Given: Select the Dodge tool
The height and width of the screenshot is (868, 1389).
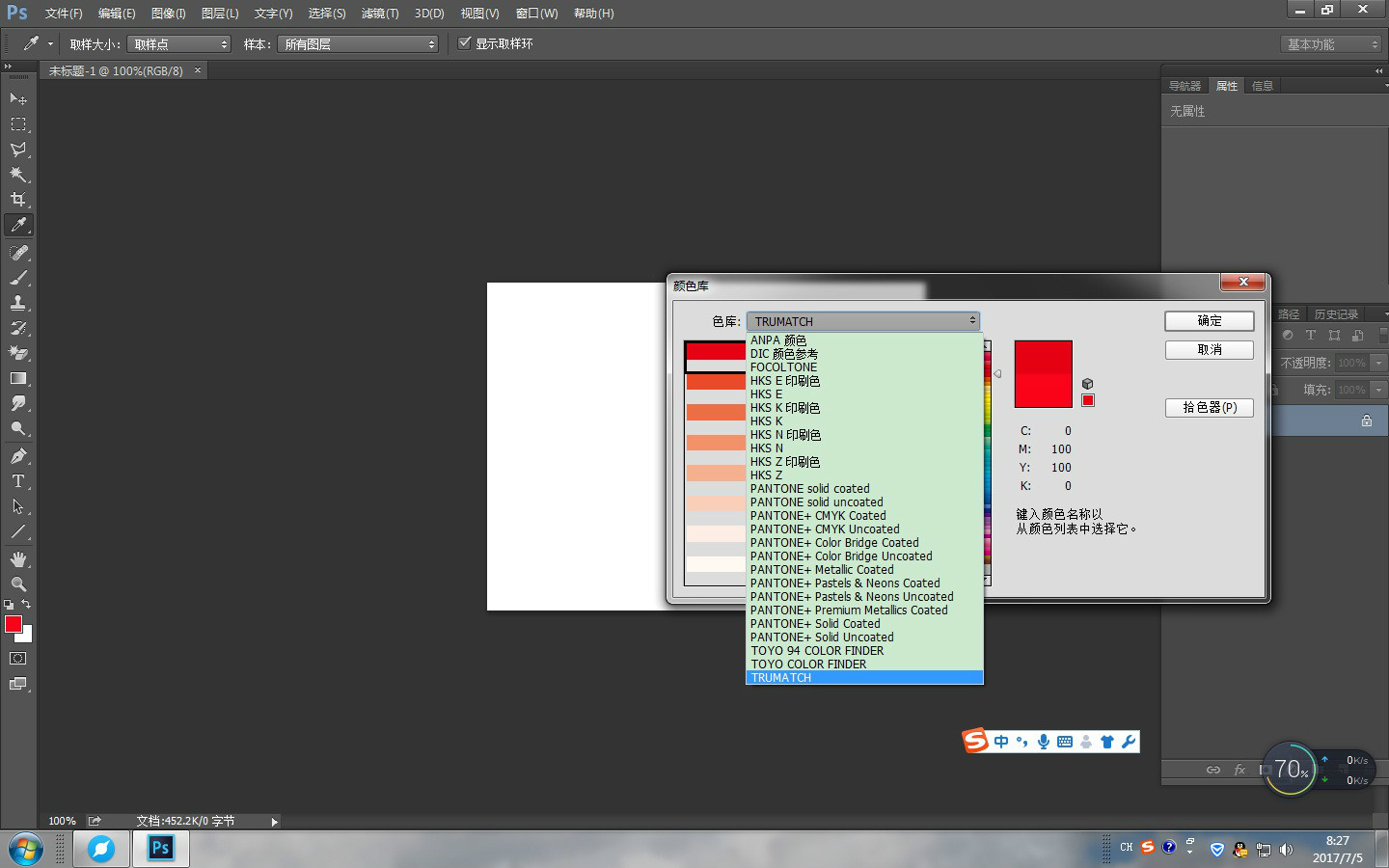Looking at the screenshot, I should [18, 428].
